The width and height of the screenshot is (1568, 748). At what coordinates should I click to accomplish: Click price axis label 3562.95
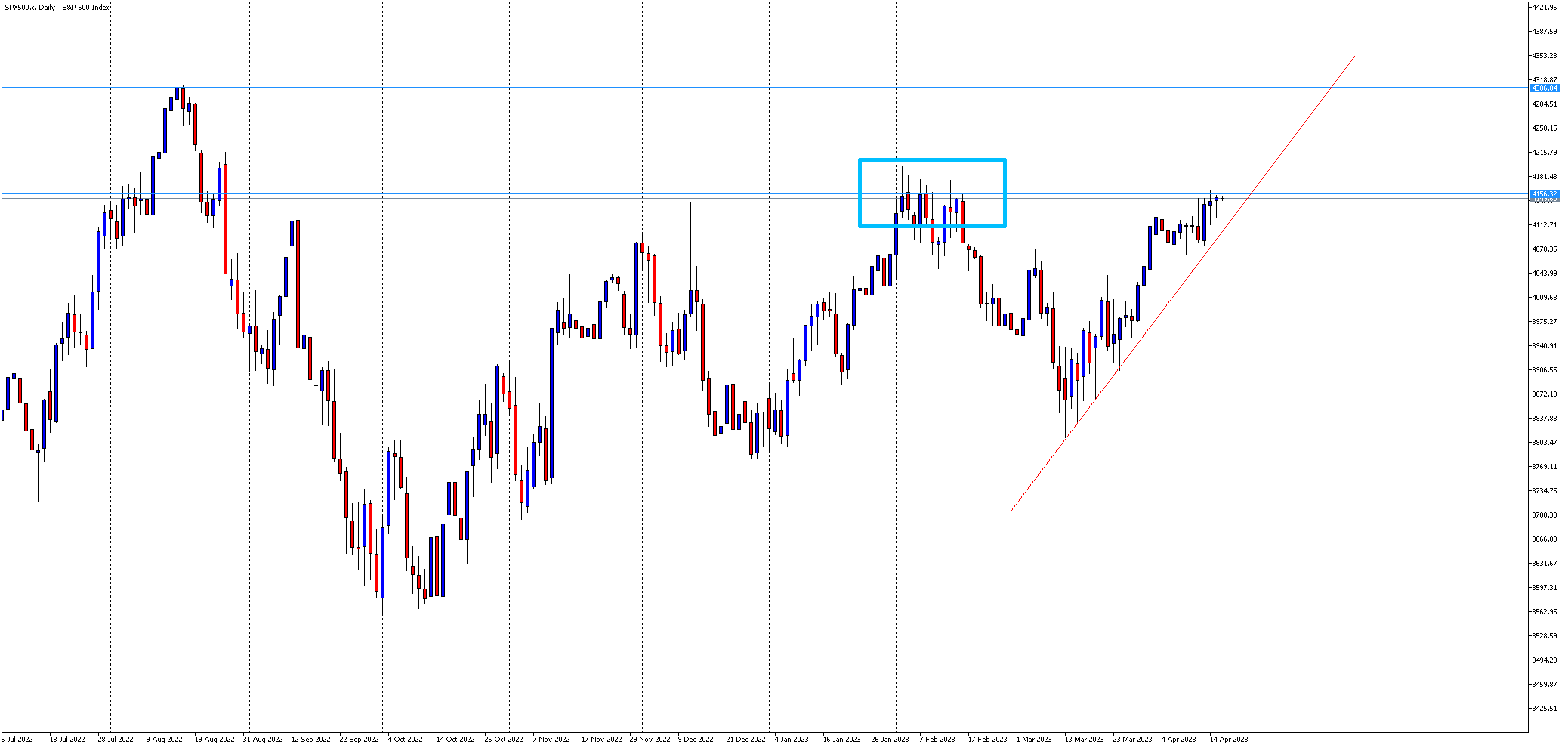(x=1545, y=612)
